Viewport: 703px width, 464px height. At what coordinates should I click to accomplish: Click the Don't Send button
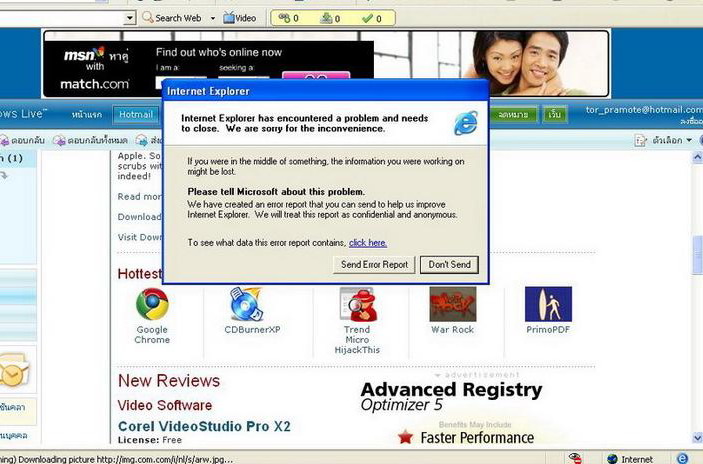[449, 265]
